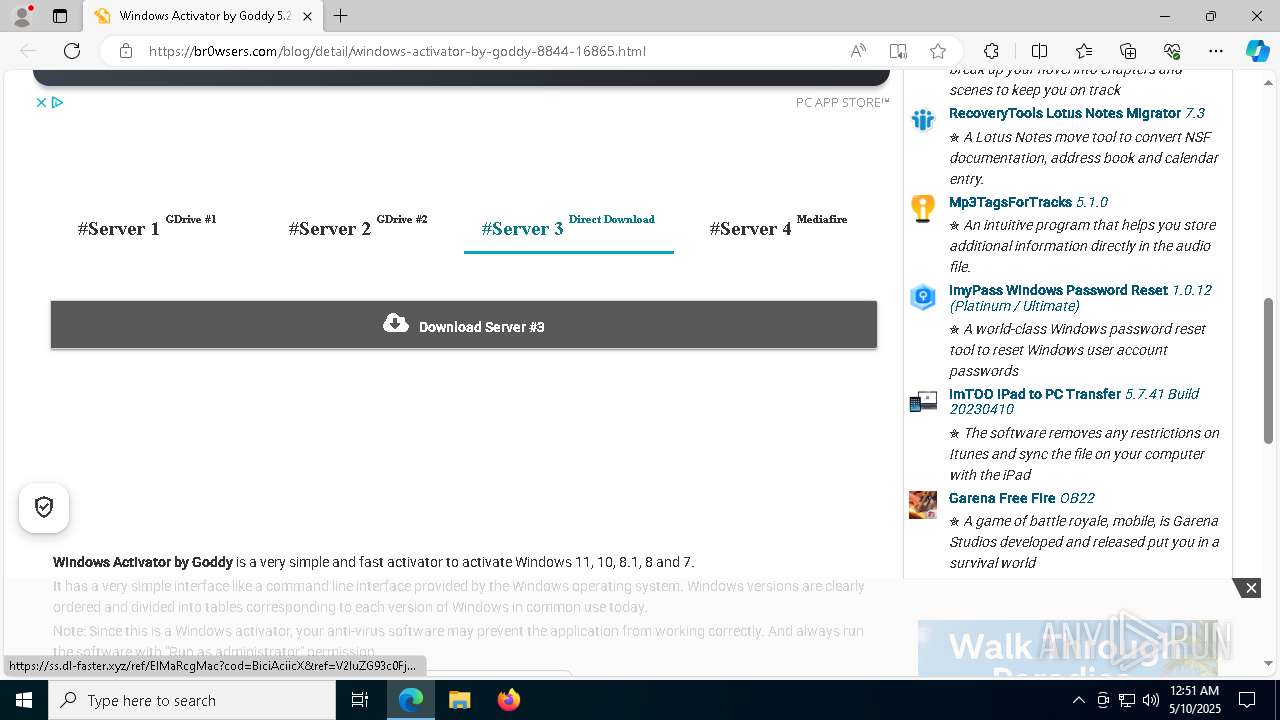Click the Garena Free Fire thumbnail
The image size is (1280, 720).
923,504
